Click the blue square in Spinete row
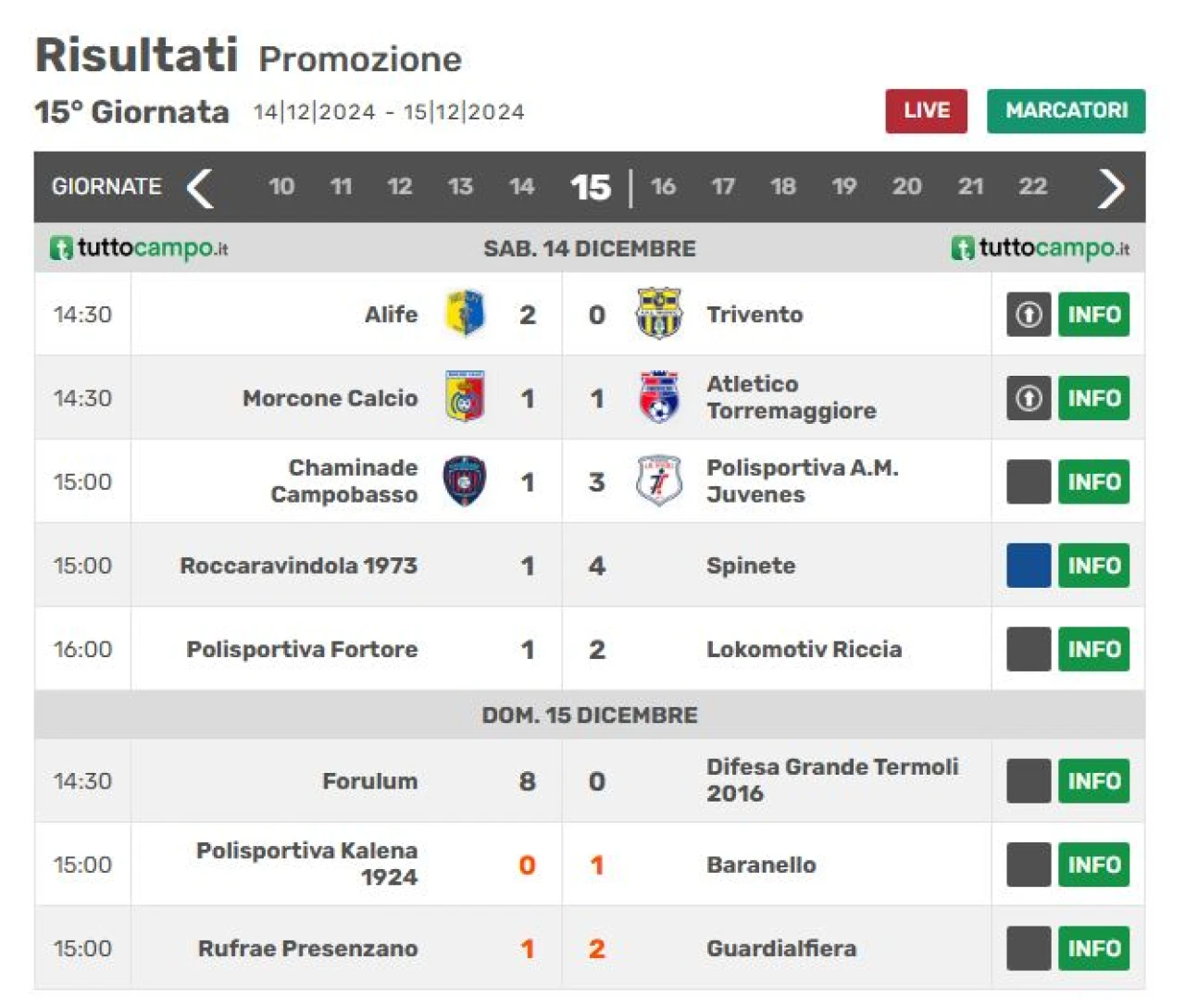 coord(1029,566)
